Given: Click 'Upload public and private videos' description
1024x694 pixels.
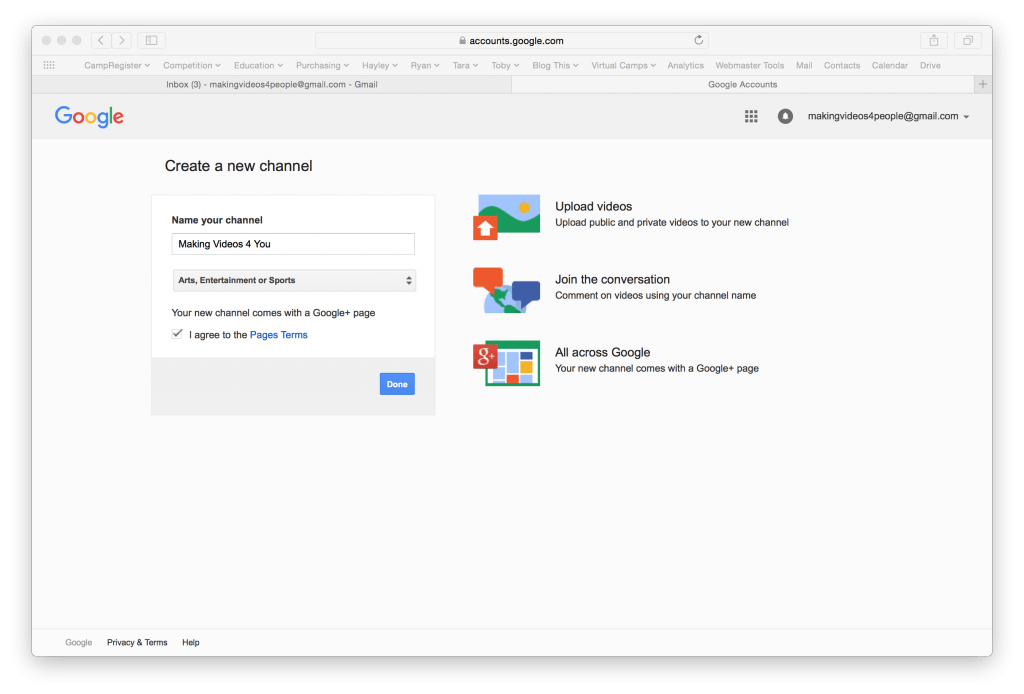Looking at the screenshot, I should [x=671, y=223].
